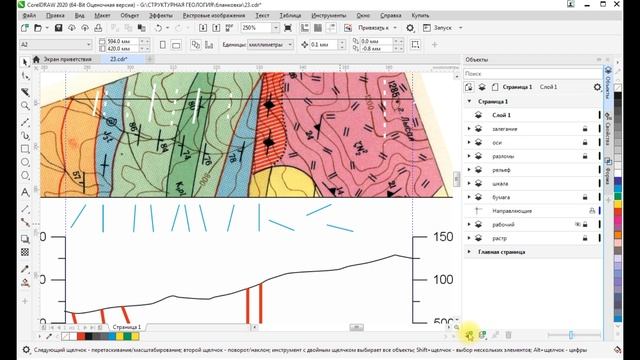Click the Export icon
The height and width of the screenshot is (360, 640).
216,28
